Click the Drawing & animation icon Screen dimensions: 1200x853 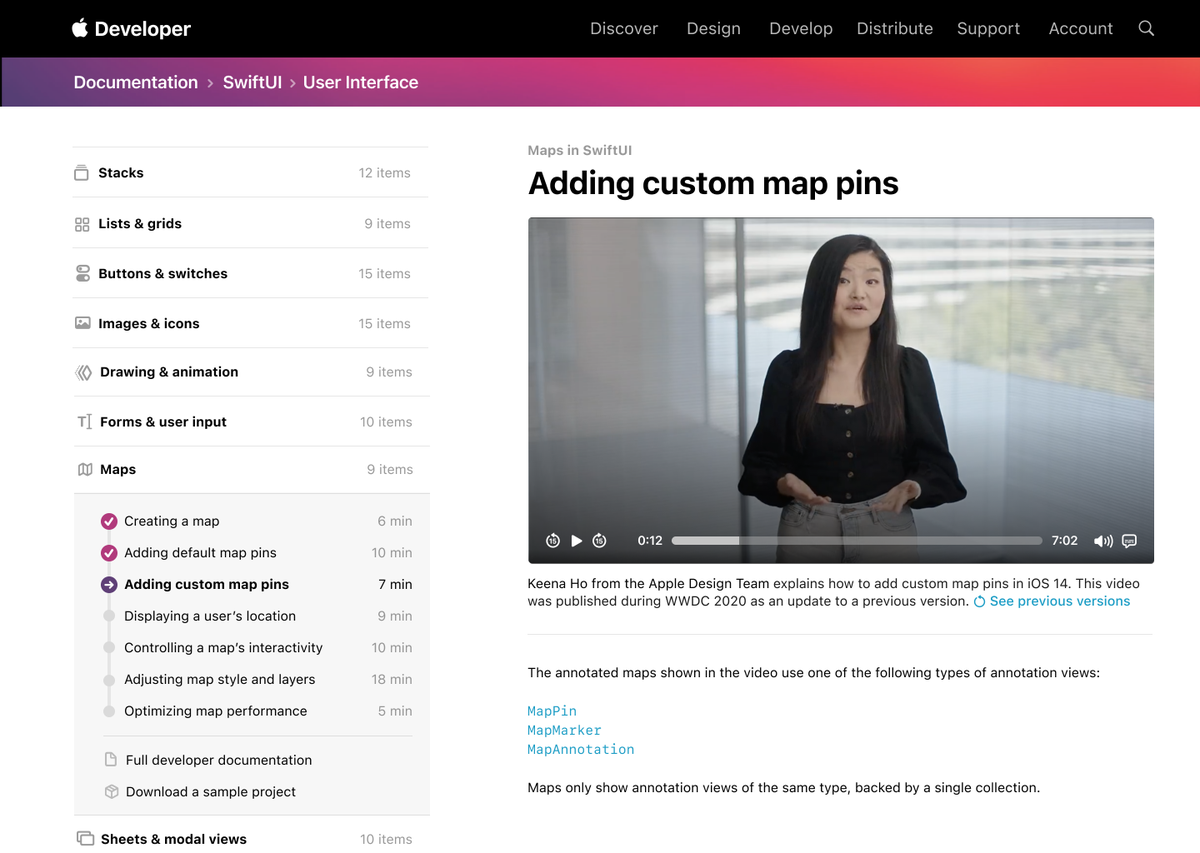[x=83, y=372]
